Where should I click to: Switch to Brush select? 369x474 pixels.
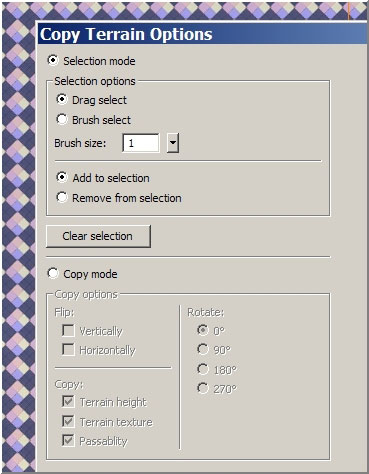pyautogui.click(x=62, y=120)
